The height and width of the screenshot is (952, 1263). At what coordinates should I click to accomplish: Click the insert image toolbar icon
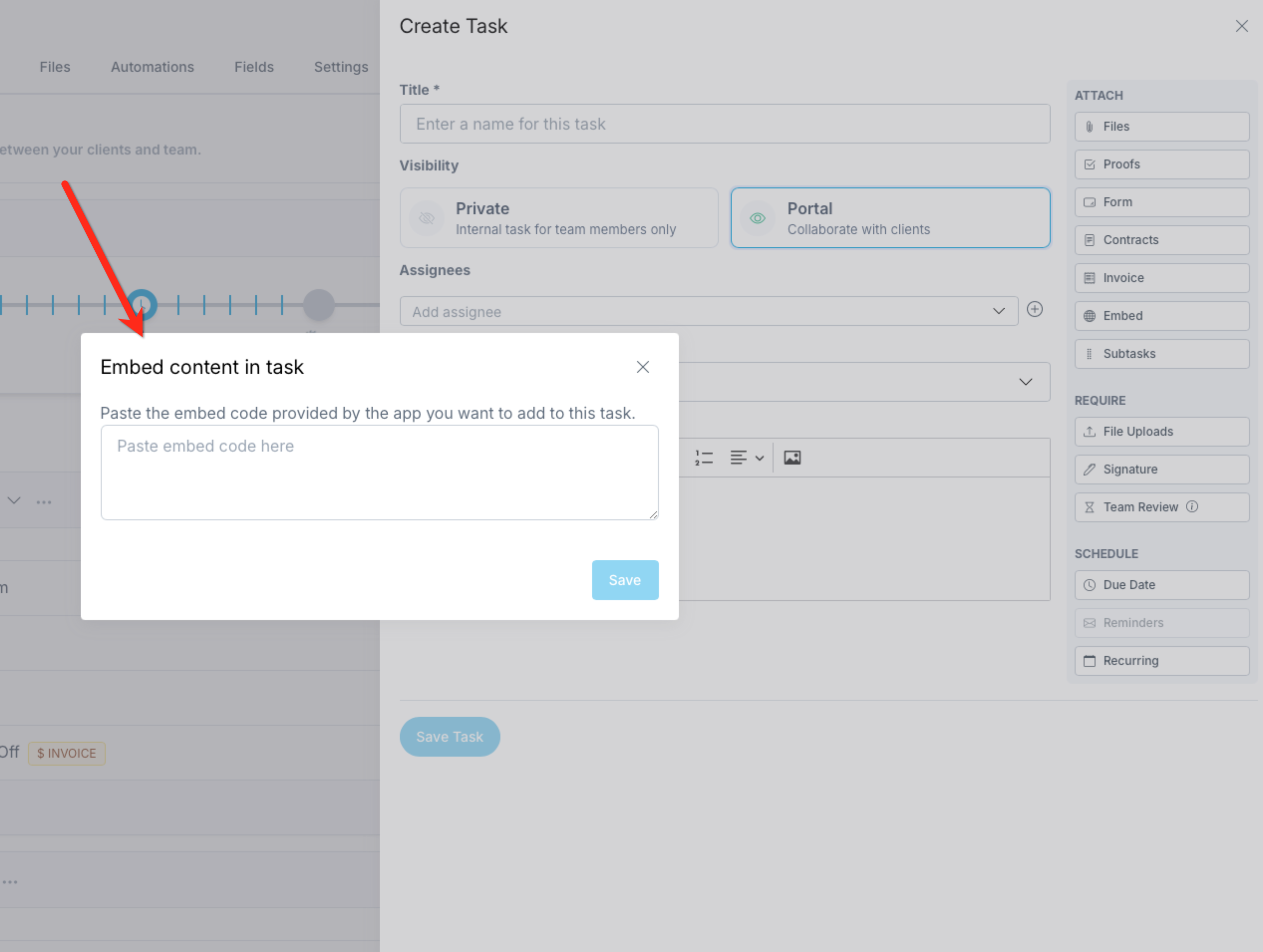tap(792, 458)
